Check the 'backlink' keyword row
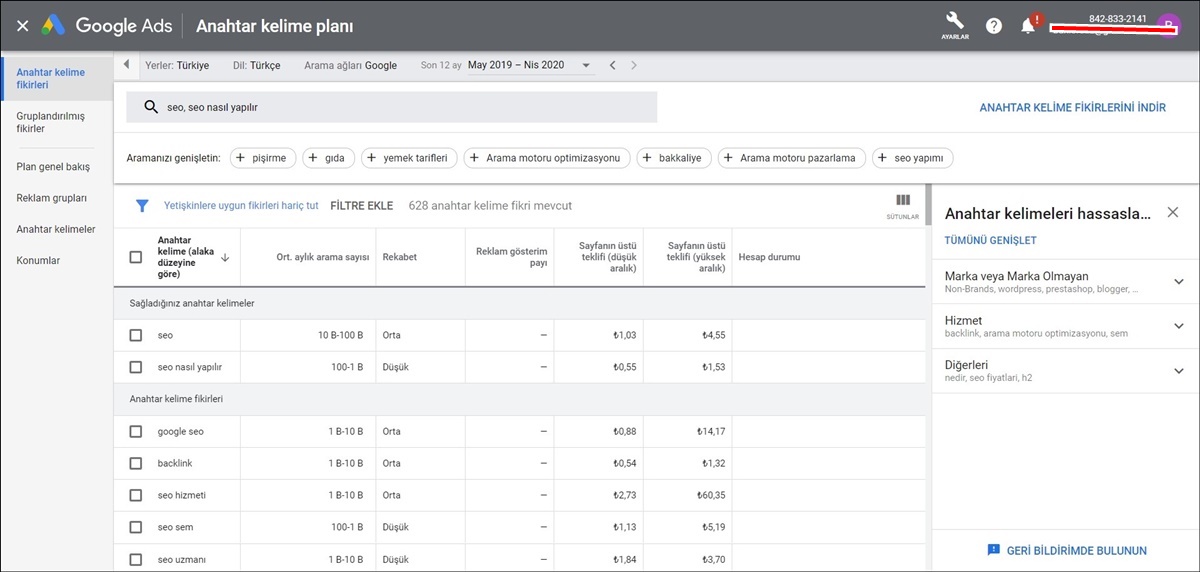Image resolution: width=1200 pixels, height=572 pixels. click(136, 463)
